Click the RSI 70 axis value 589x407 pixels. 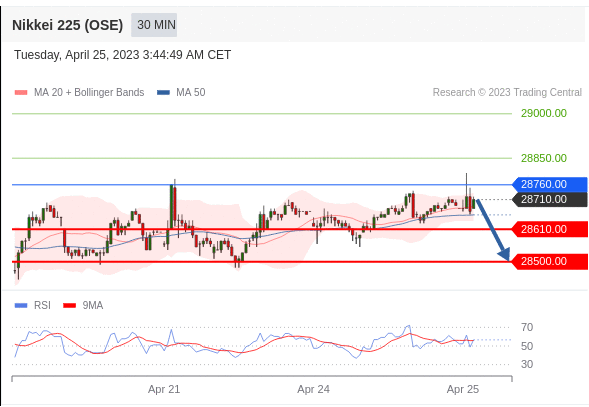tap(527, 327)
